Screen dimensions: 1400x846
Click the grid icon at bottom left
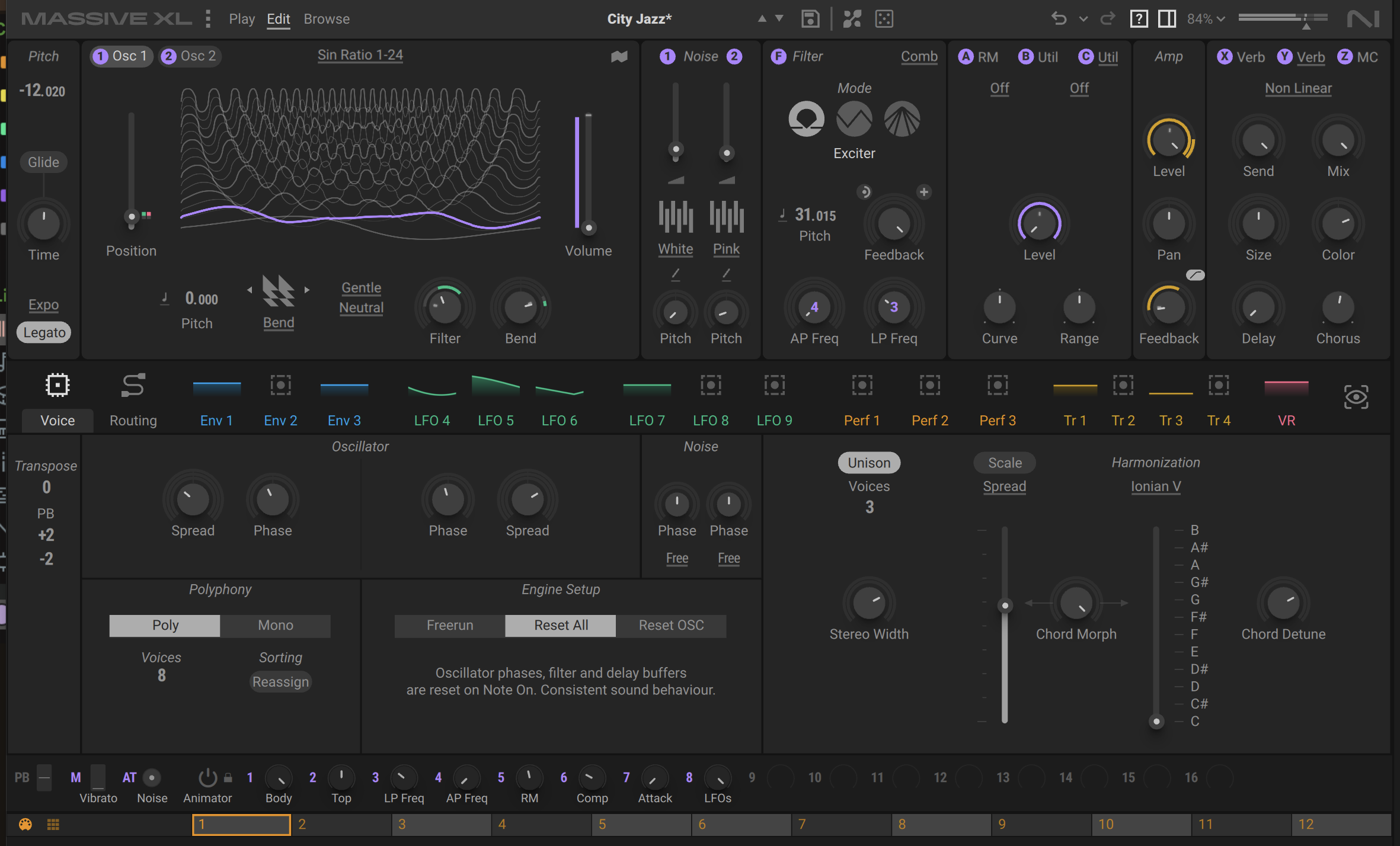click(x=53, y=824)
